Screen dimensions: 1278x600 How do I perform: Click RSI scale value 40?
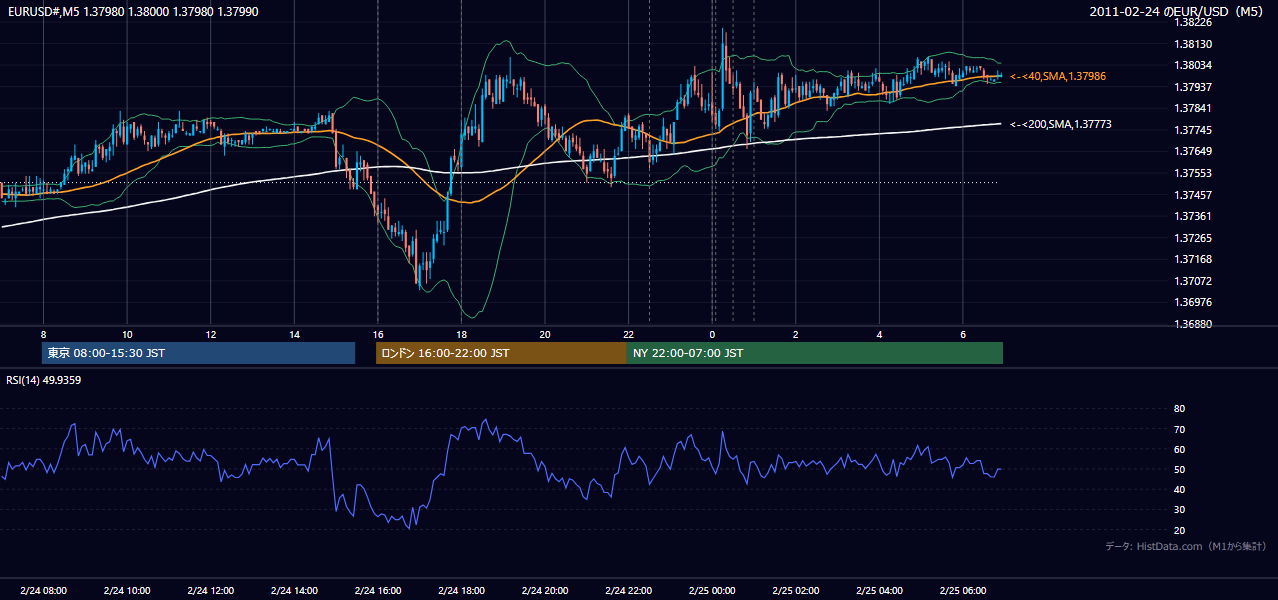click(x=1179, y=489)
